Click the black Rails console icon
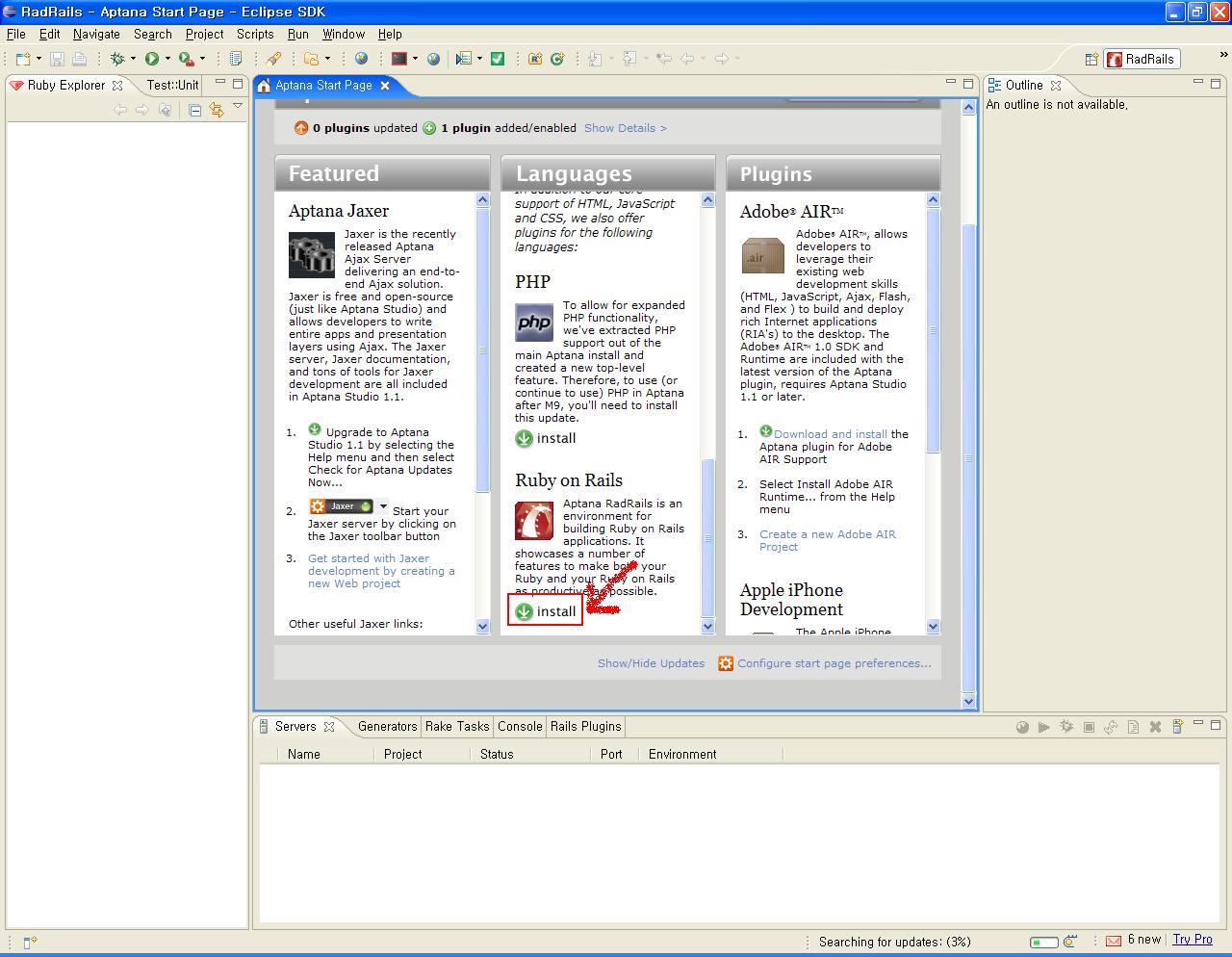 [x=398, y=59]
